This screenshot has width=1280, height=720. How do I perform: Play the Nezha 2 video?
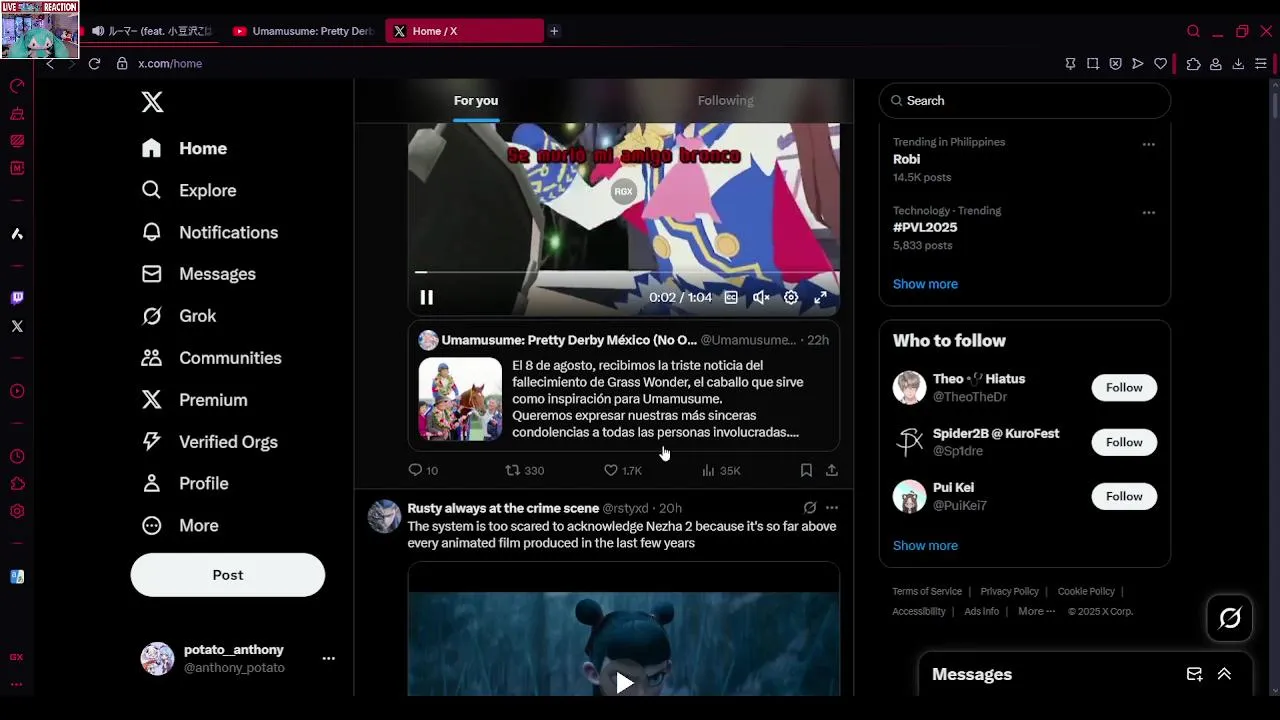(624, 683)
